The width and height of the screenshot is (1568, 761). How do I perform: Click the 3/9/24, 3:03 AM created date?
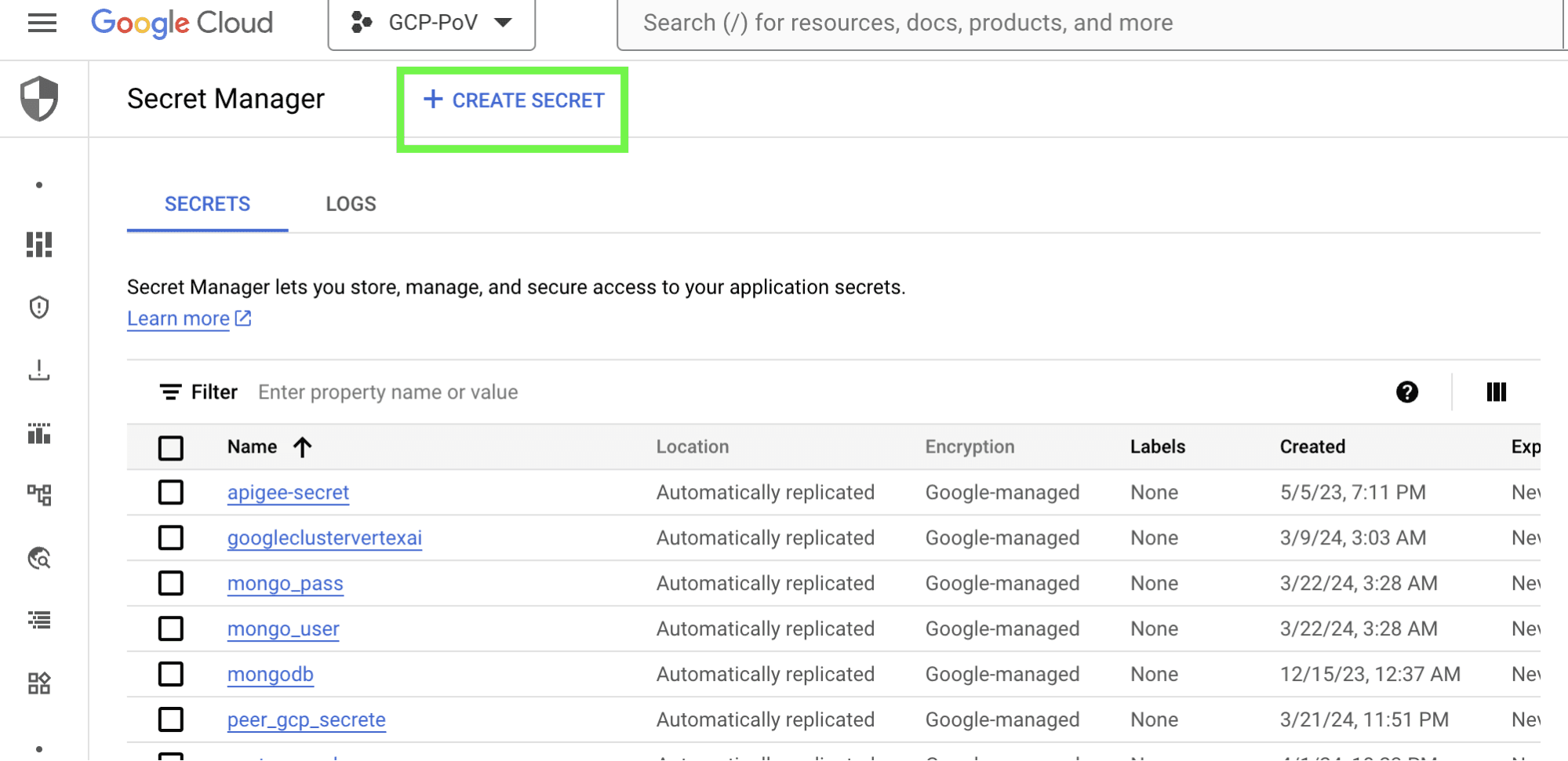1353,538
